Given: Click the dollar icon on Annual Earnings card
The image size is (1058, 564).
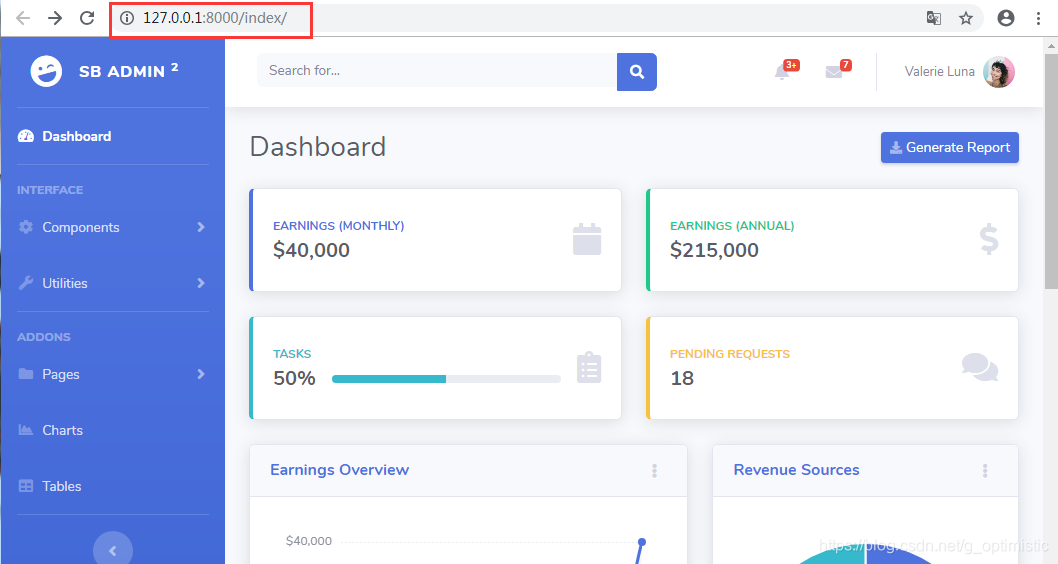Looking at the screenshot, I should (x=989, y=239).
